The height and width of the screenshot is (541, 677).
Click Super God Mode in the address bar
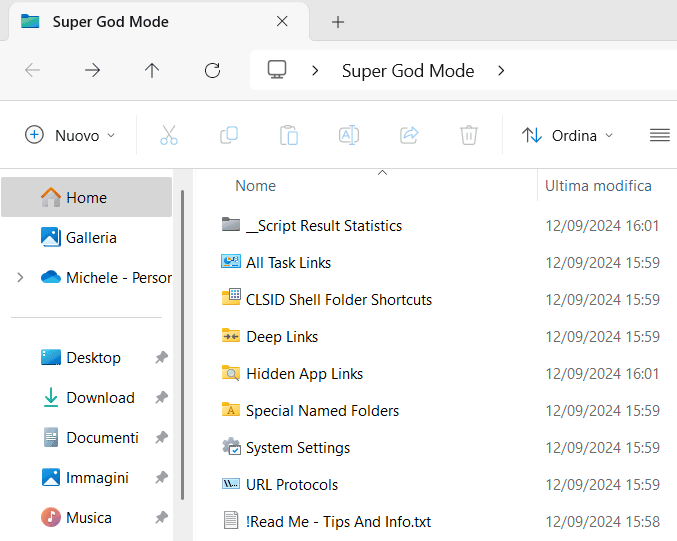coord(408,70)
